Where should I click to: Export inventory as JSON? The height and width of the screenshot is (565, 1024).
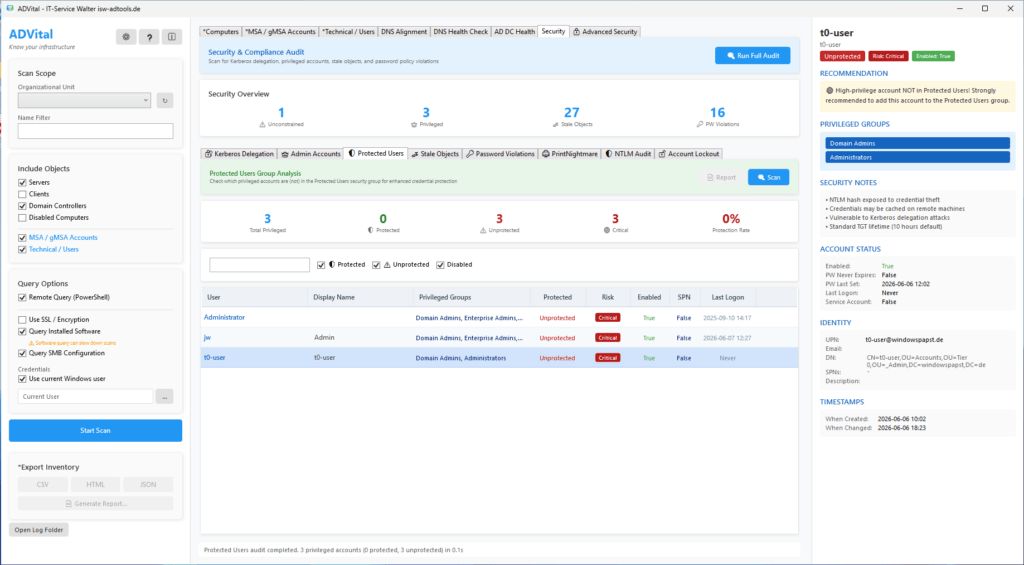tap(148, 485)
